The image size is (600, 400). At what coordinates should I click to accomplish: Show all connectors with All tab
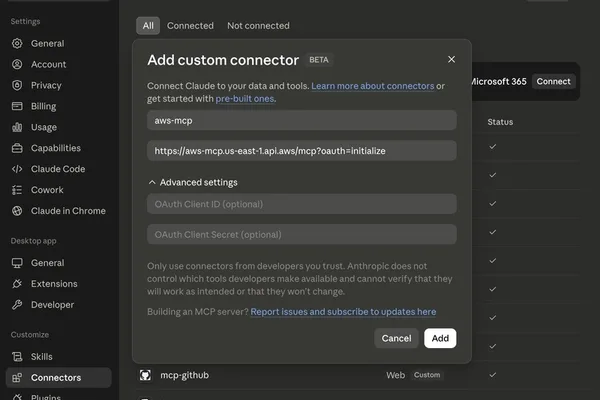[148, 26]
